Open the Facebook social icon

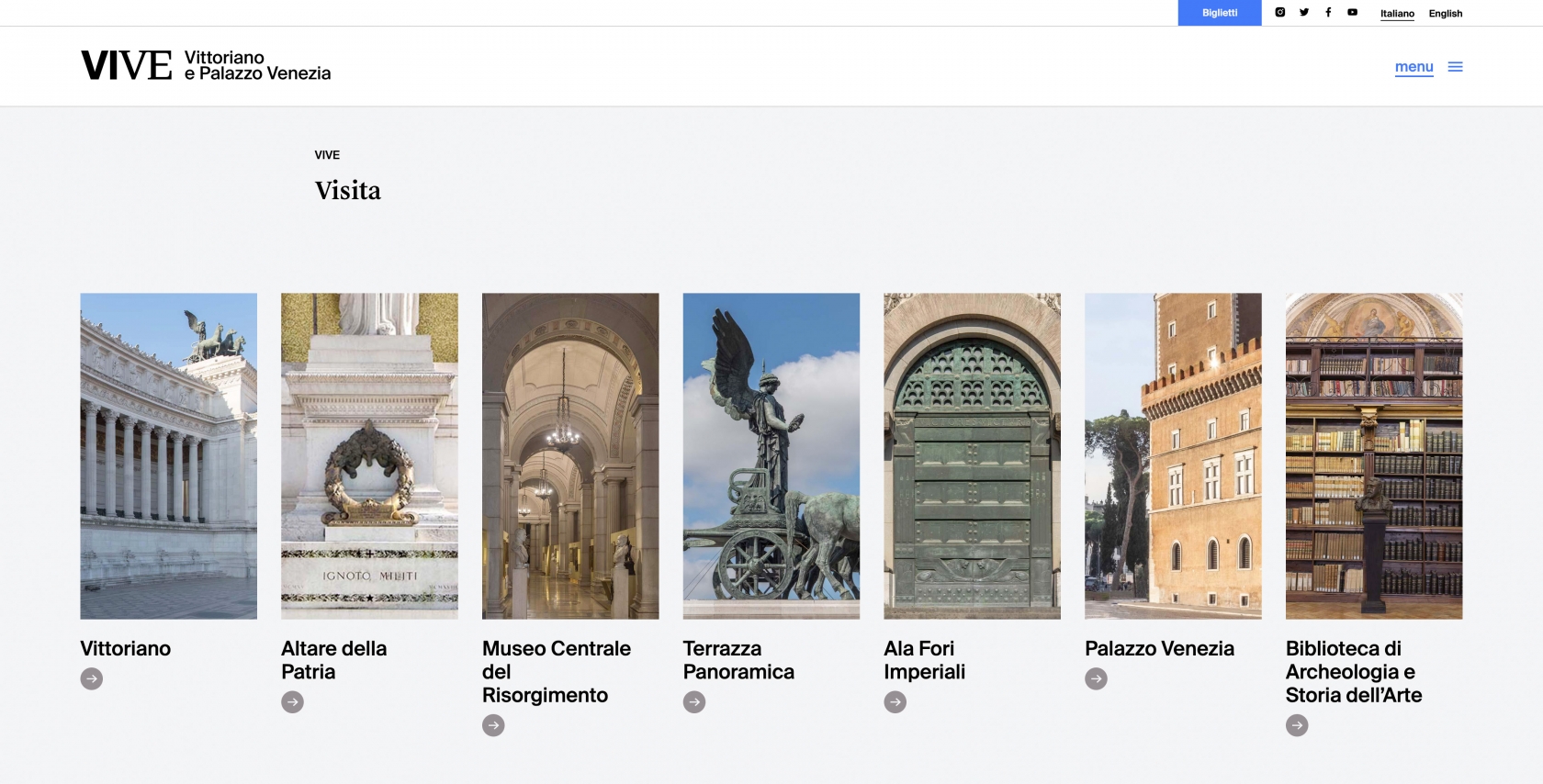click(x=1328, y=13)
